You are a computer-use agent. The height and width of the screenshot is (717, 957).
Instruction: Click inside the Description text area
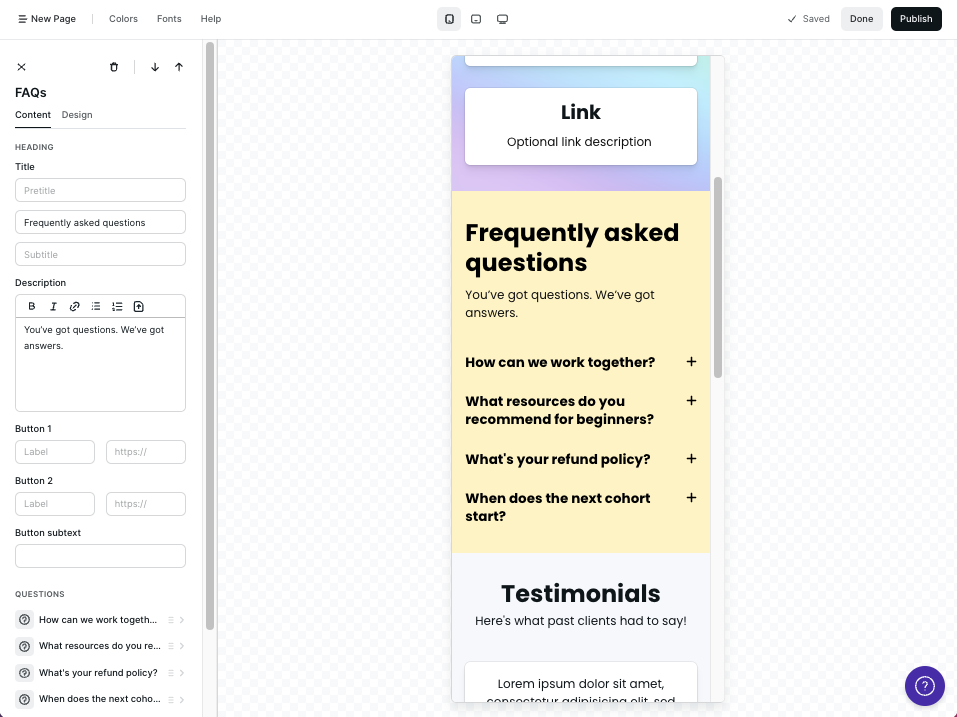pos(100,364)
